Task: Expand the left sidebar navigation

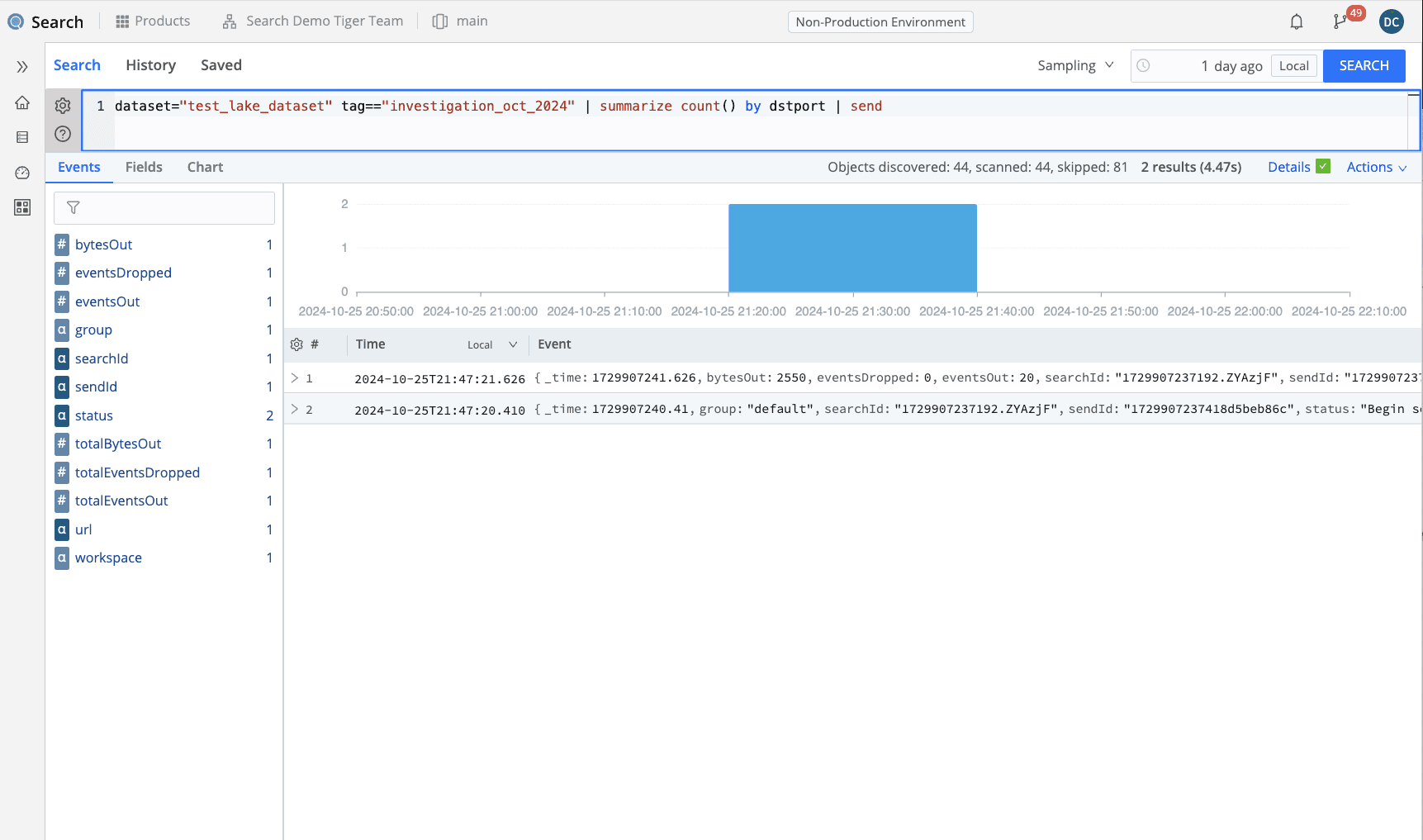Action: click(22, 67)
